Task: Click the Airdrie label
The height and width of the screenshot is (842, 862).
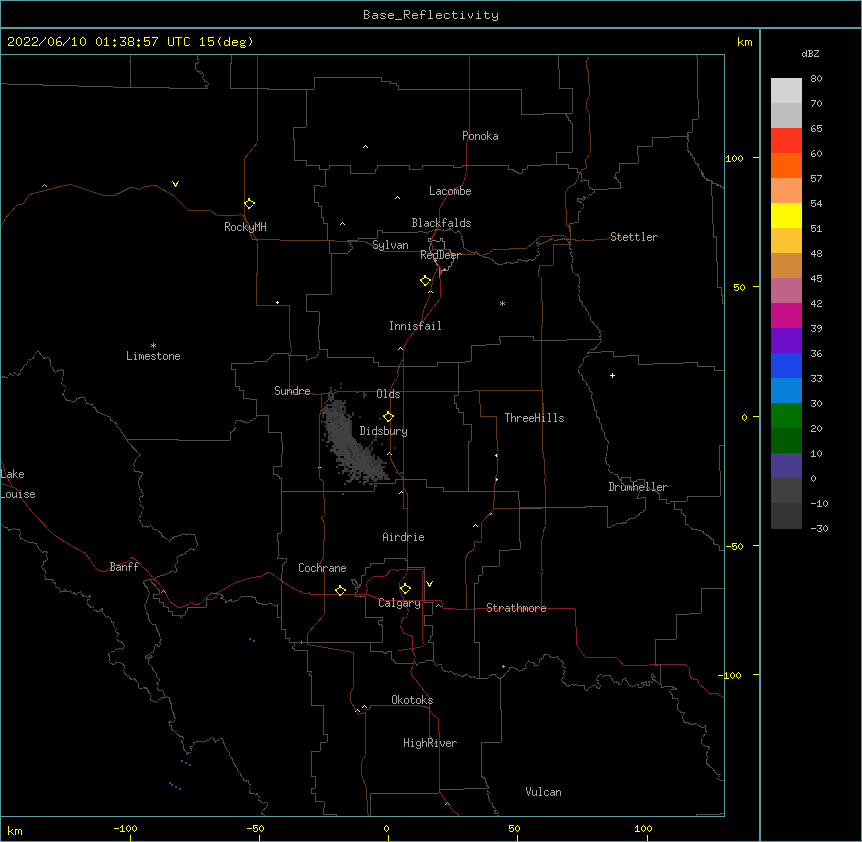Action: coord(404,537)
